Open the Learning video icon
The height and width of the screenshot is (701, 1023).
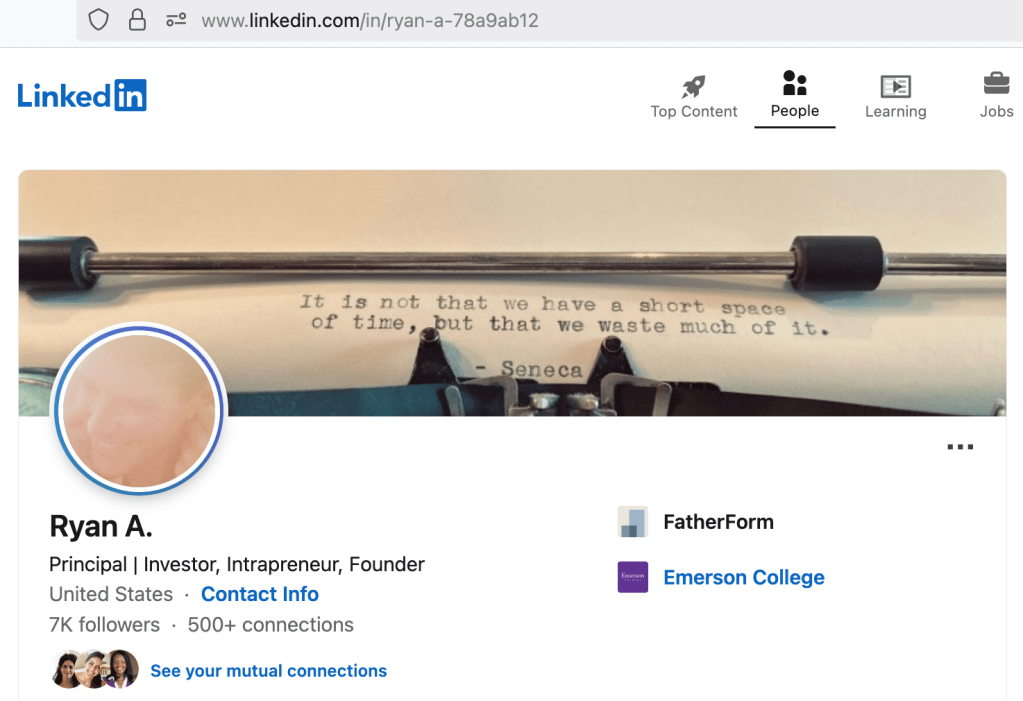point(896,86)
